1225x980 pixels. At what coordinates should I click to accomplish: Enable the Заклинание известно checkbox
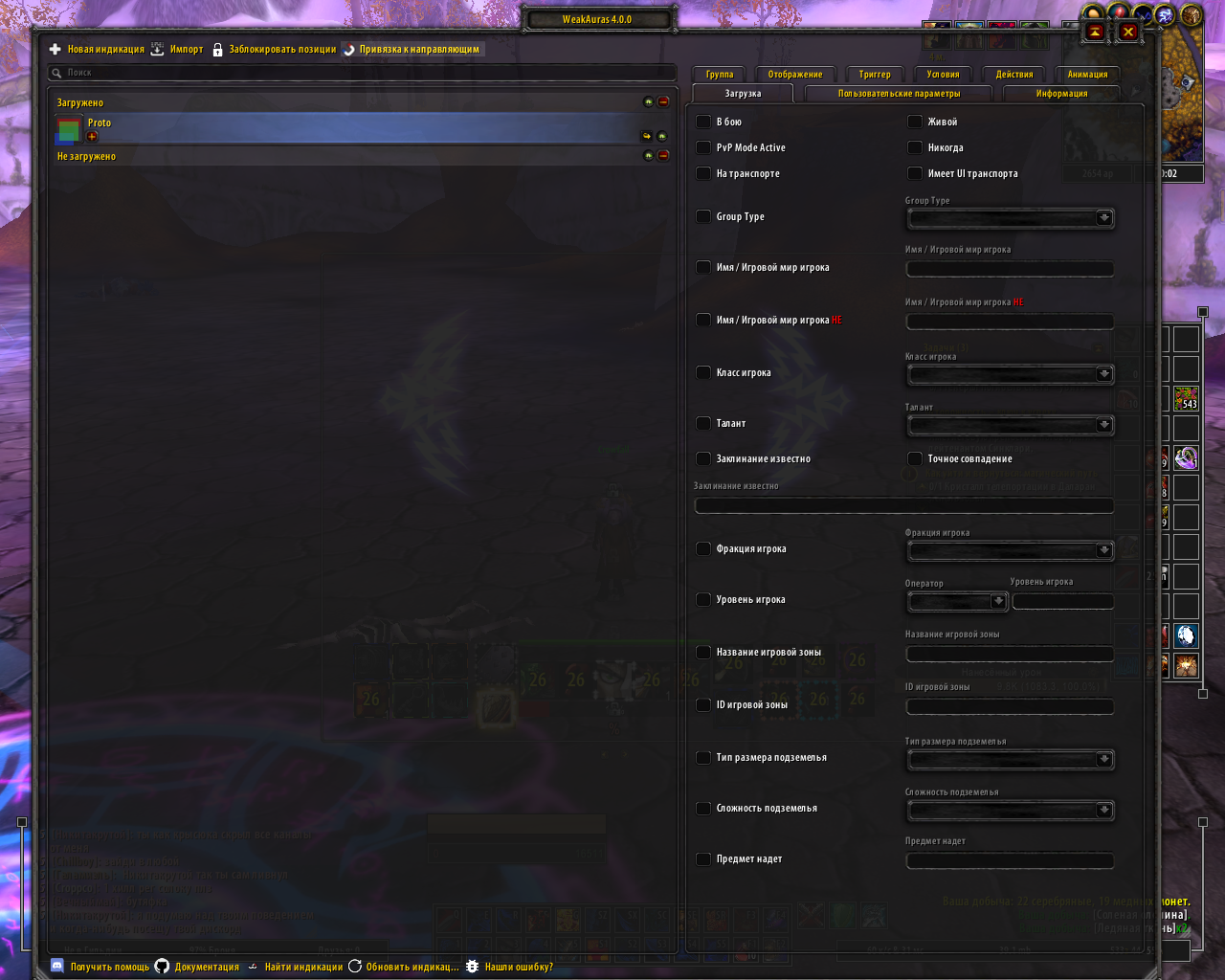coord(703,458)
